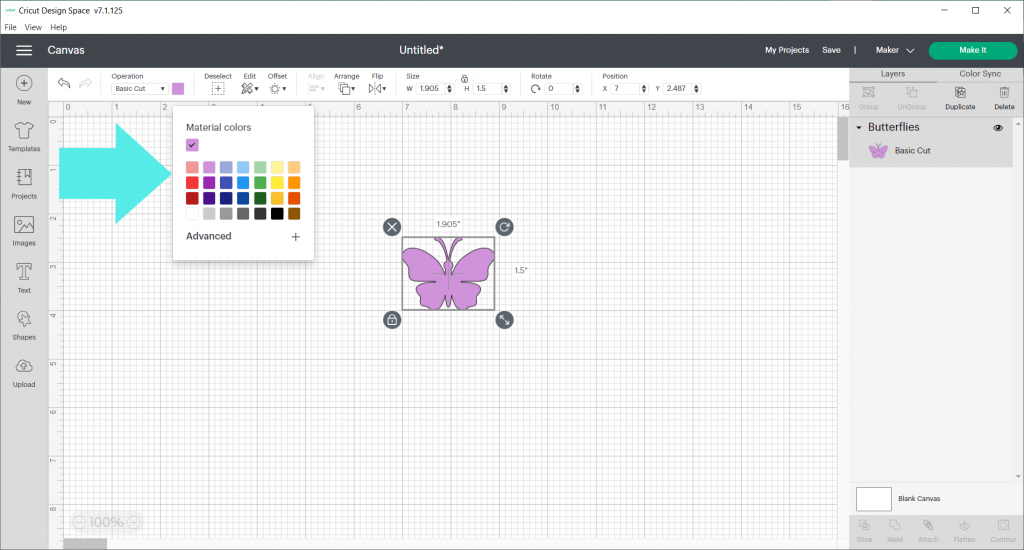
Task: Click the Rotate icon in toolbar
Action: (x=536, y=89)
